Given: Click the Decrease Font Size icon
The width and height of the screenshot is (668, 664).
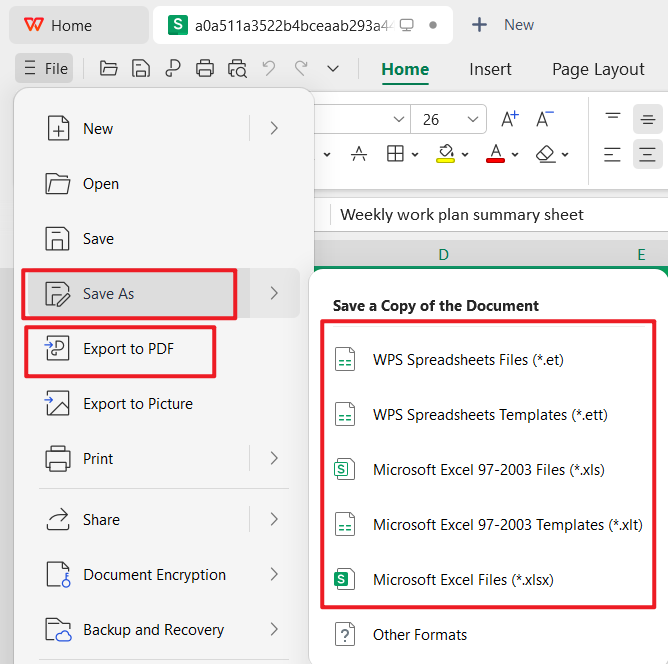Looking at the screenshot, I should point(544,119).
